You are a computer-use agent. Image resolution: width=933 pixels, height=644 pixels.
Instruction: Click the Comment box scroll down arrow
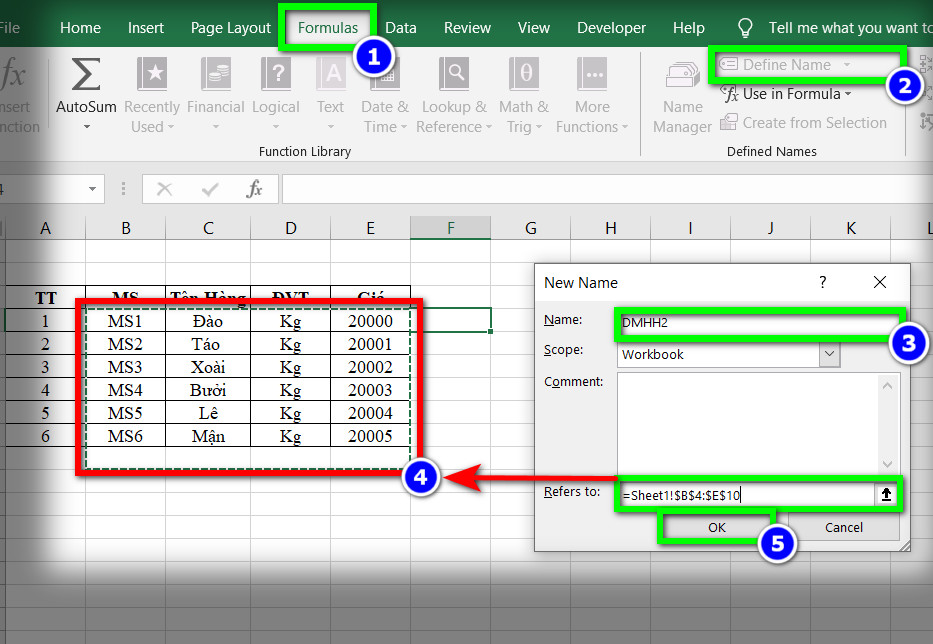coord(887,464)
